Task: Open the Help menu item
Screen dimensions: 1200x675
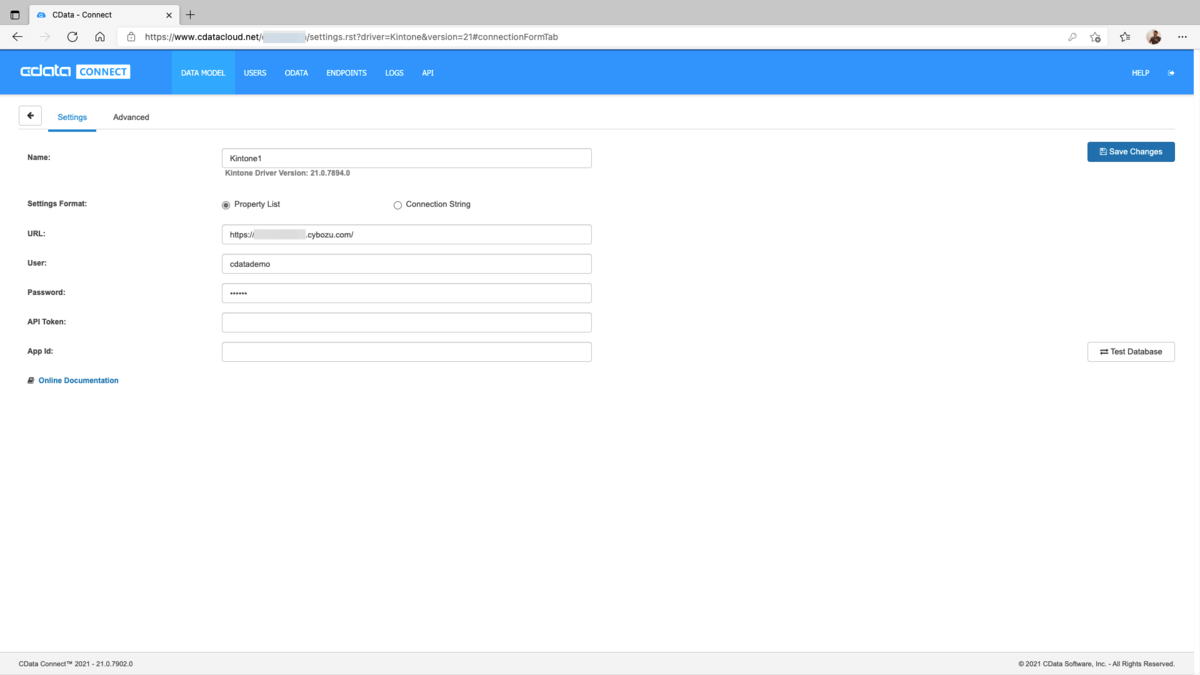Action: click(1140, 73)
